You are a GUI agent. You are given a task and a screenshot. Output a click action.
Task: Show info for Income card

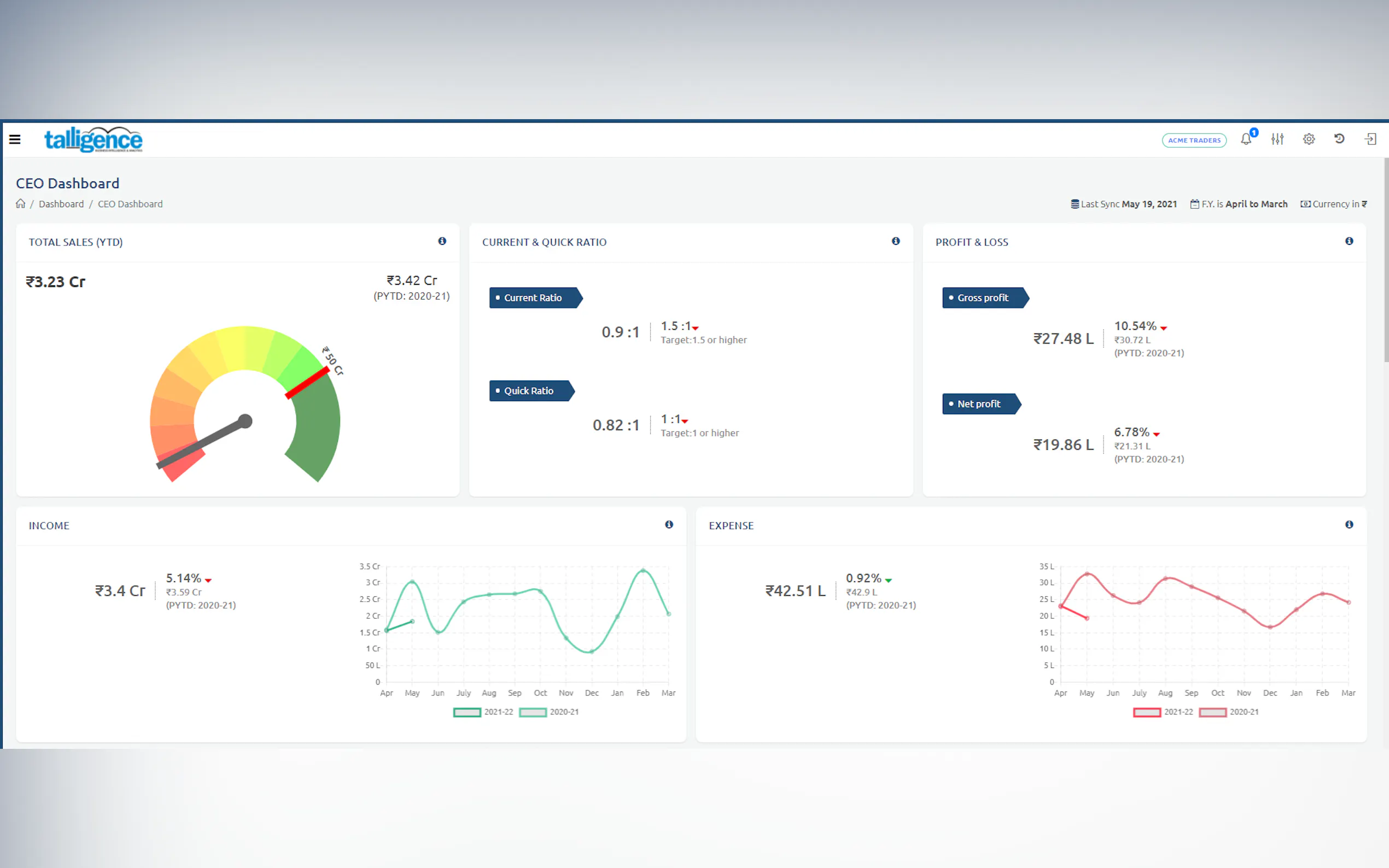point(669,525)
